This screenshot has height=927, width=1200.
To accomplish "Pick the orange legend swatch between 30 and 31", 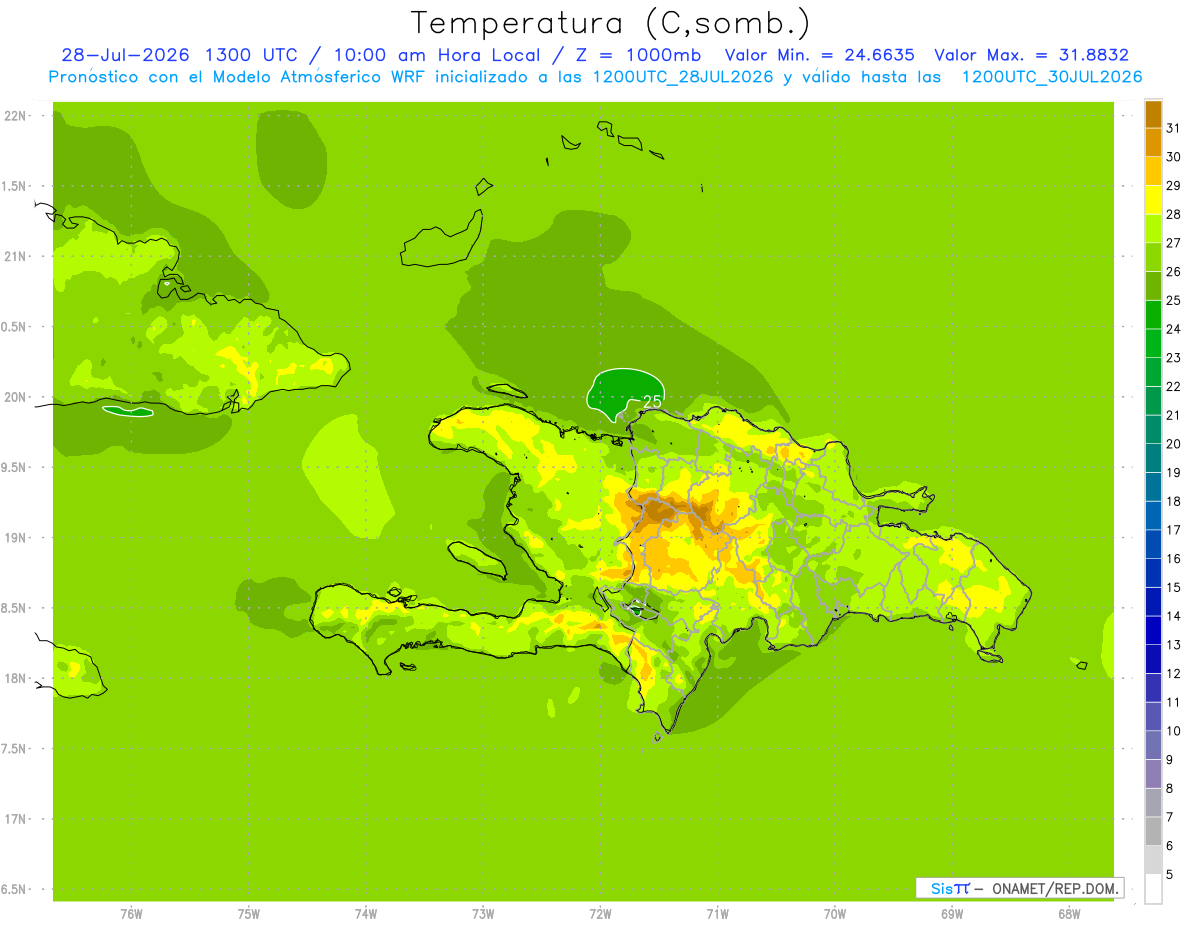I will pyautogui.click(x=1153, y=141).
